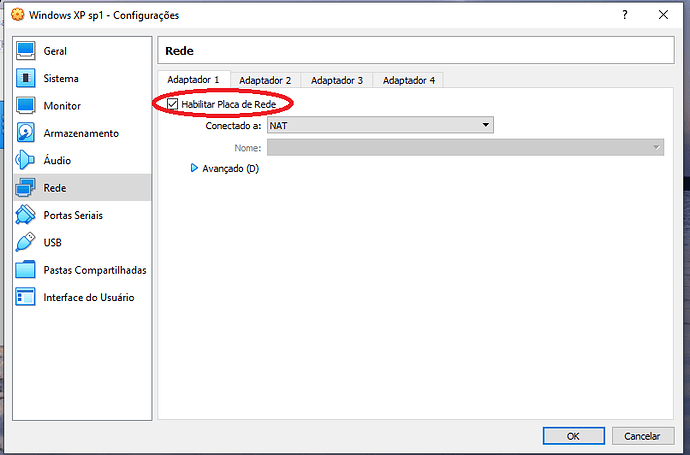Expand the Avançado (D) section
Viewport: 690px width, 455px height.
pyautogui.click(x=194, y=168)
